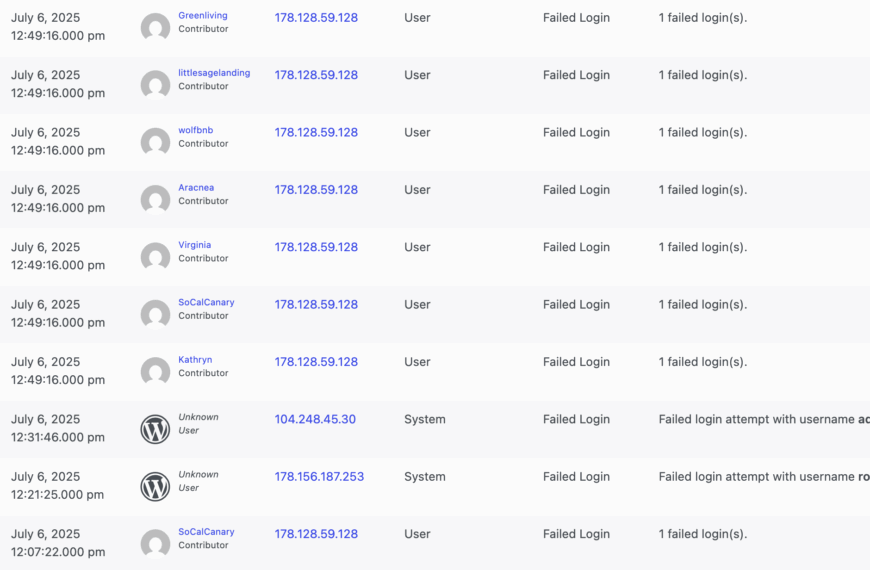870x570 pixels.
Task: Click IP 178.128.59.128 in 12:07:22 row
Action: pyautogui.click(x=316, y=534)
